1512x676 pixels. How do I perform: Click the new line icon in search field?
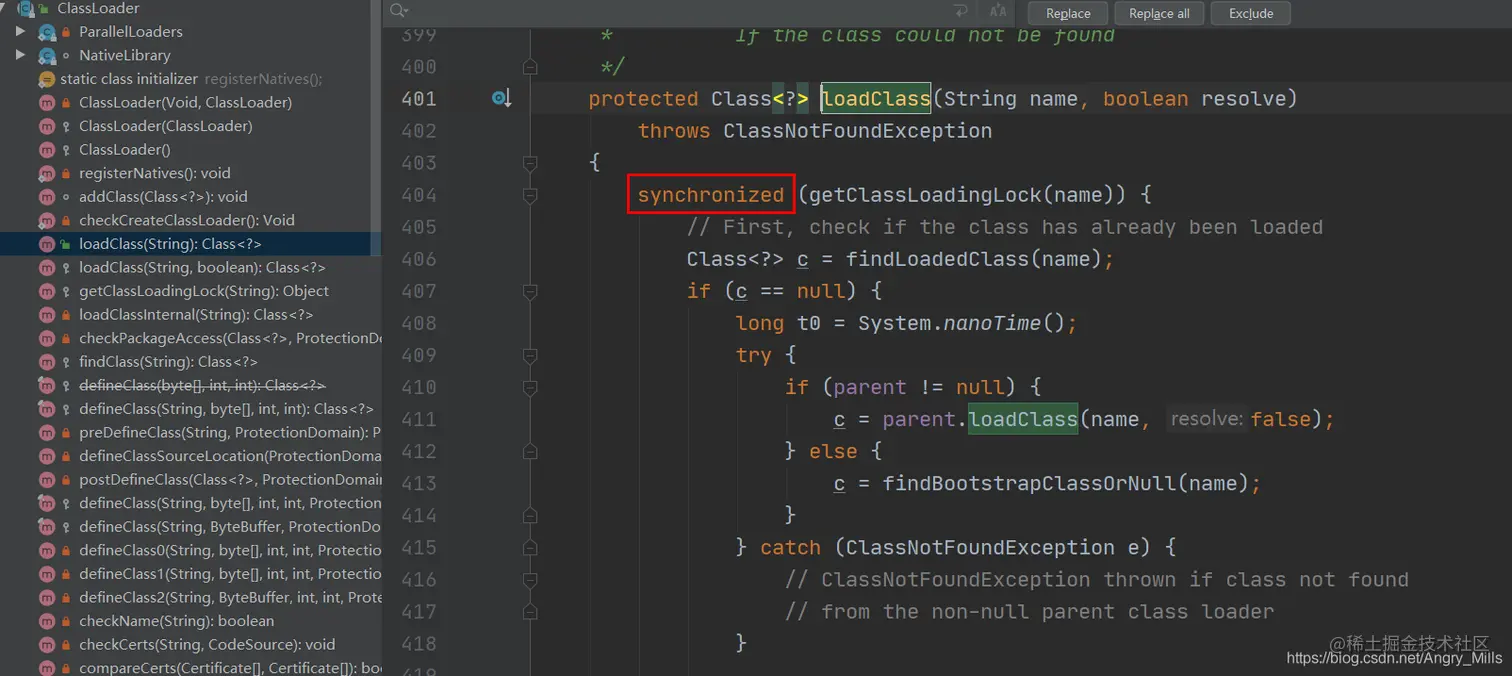coord(961,11)
